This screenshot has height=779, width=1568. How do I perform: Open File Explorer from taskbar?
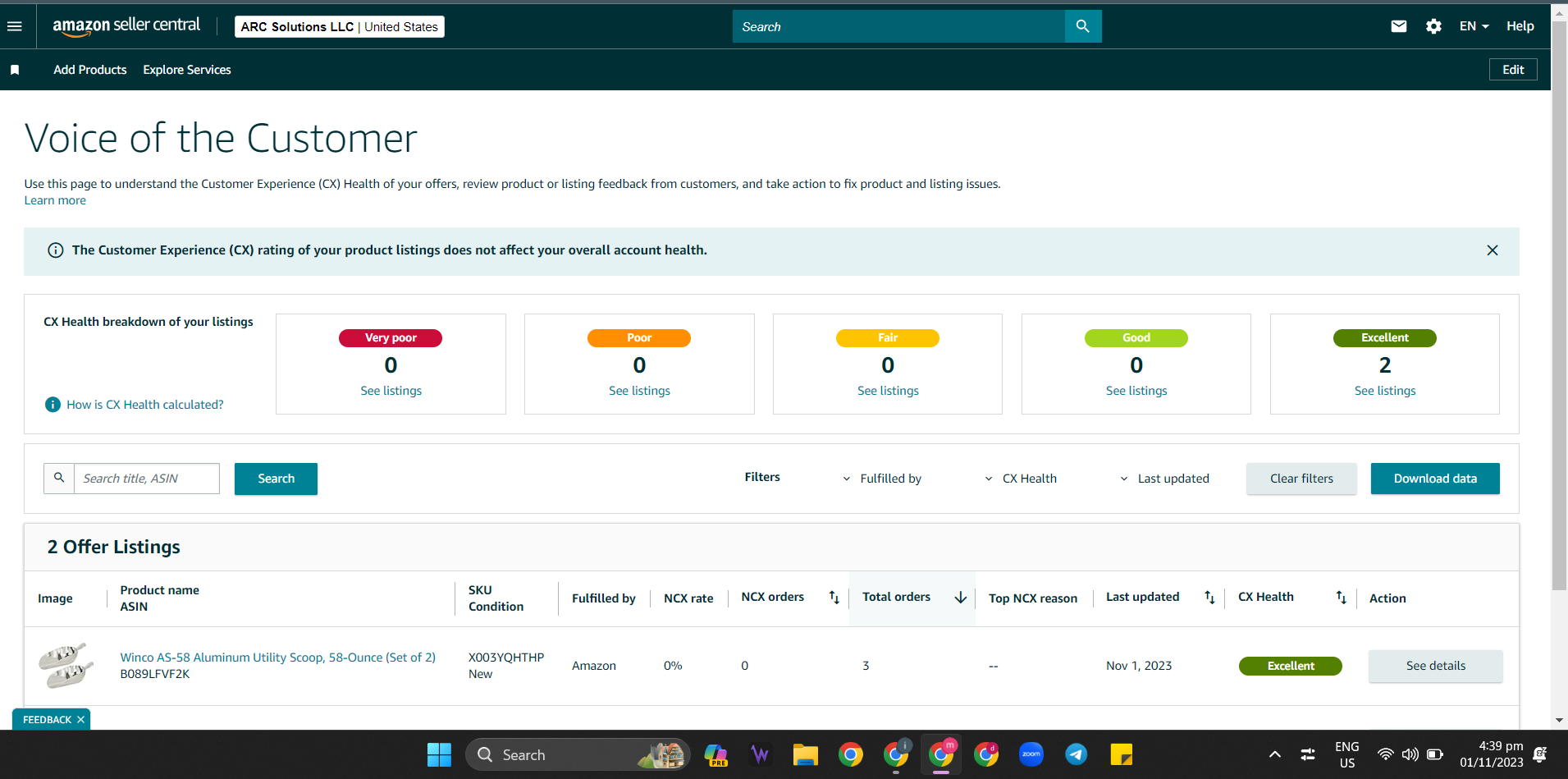[x=806, y=754]
